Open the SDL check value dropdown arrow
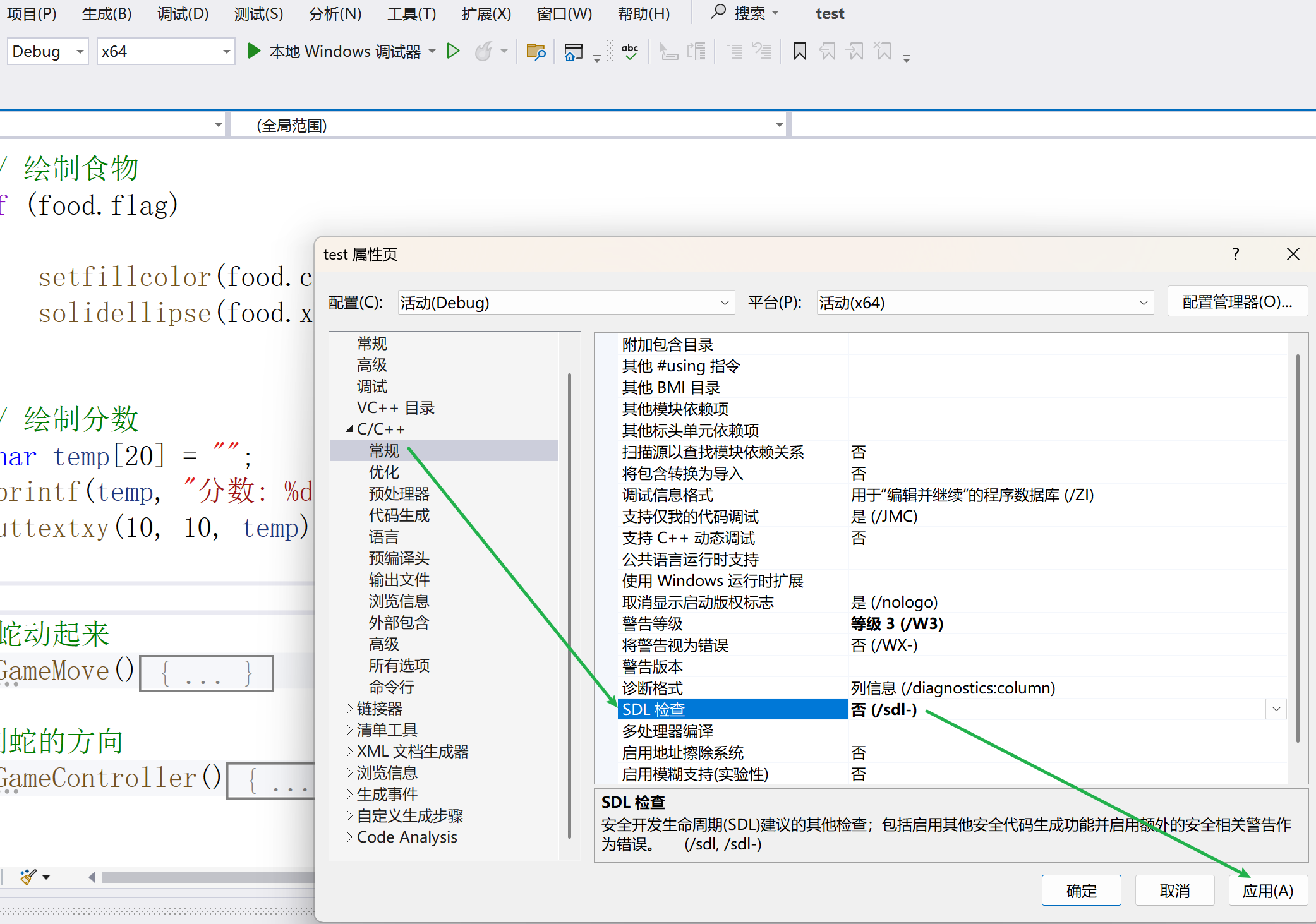 [1276, 709]
